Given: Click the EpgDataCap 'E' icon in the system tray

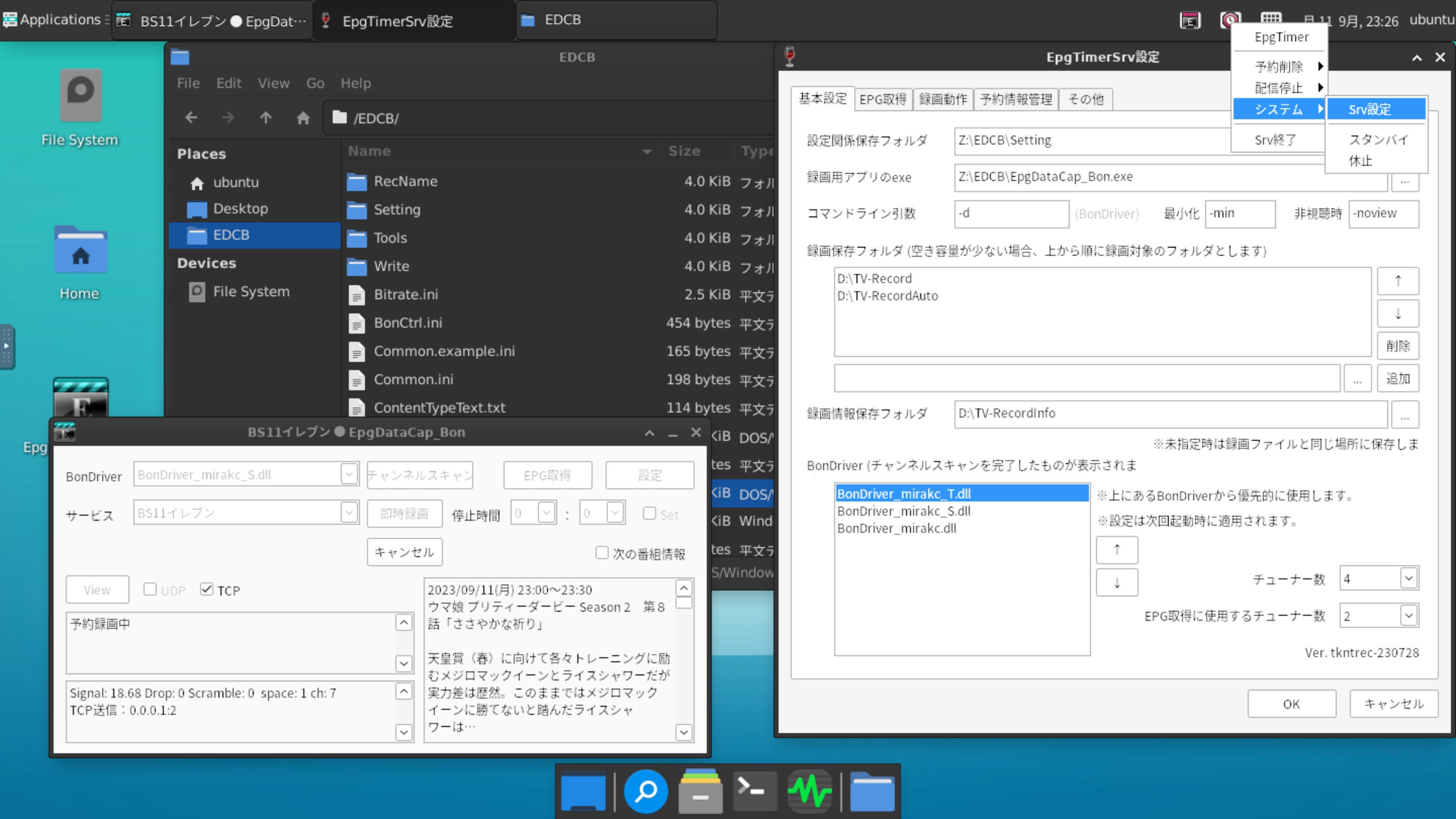Looking at the screenshot, I should [x=1190, y=20].
